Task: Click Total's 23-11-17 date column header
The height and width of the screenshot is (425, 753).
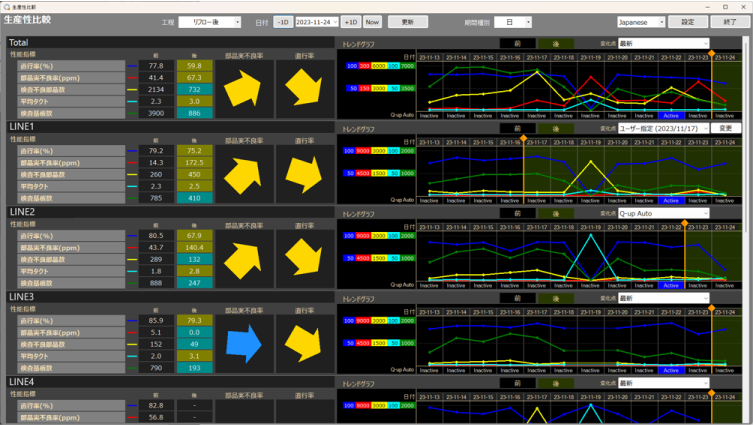Action: coord(536,57)
